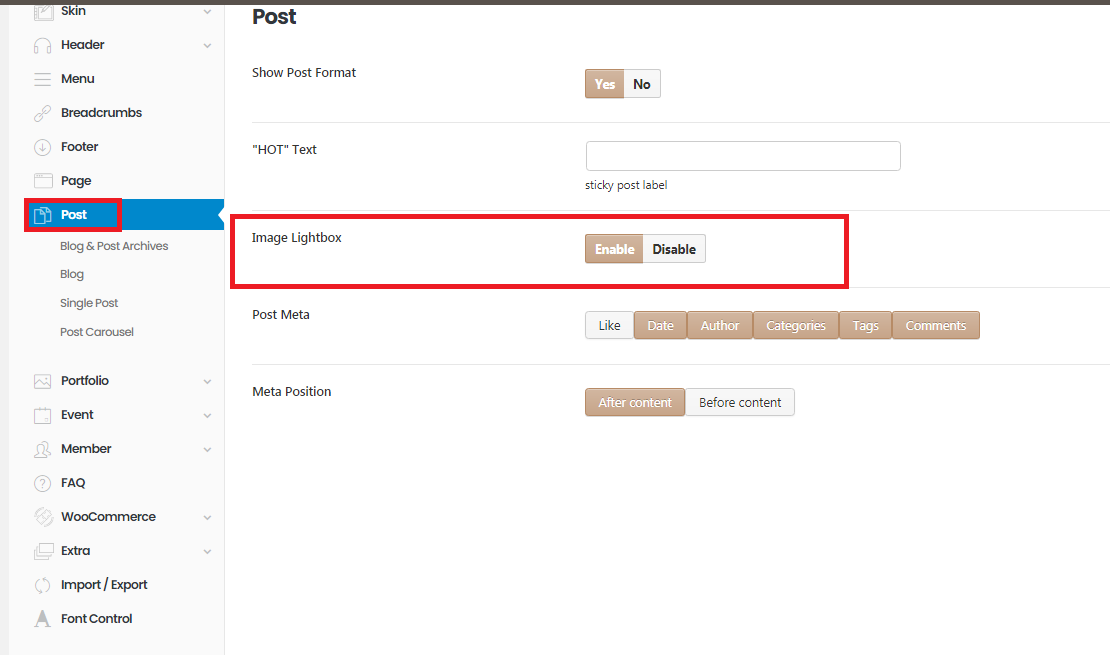Disable the Image Lightbox option

click(674, 249)
